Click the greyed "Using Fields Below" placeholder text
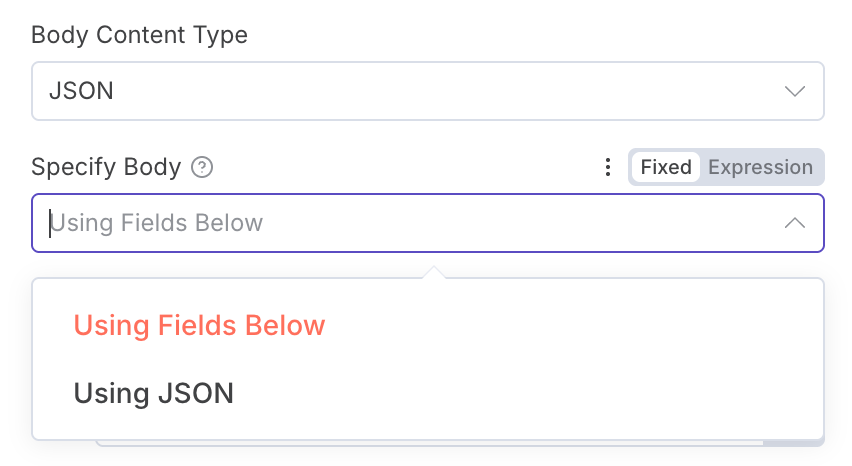The width and height of the screenshot is (852, 466). coord(158,223)
